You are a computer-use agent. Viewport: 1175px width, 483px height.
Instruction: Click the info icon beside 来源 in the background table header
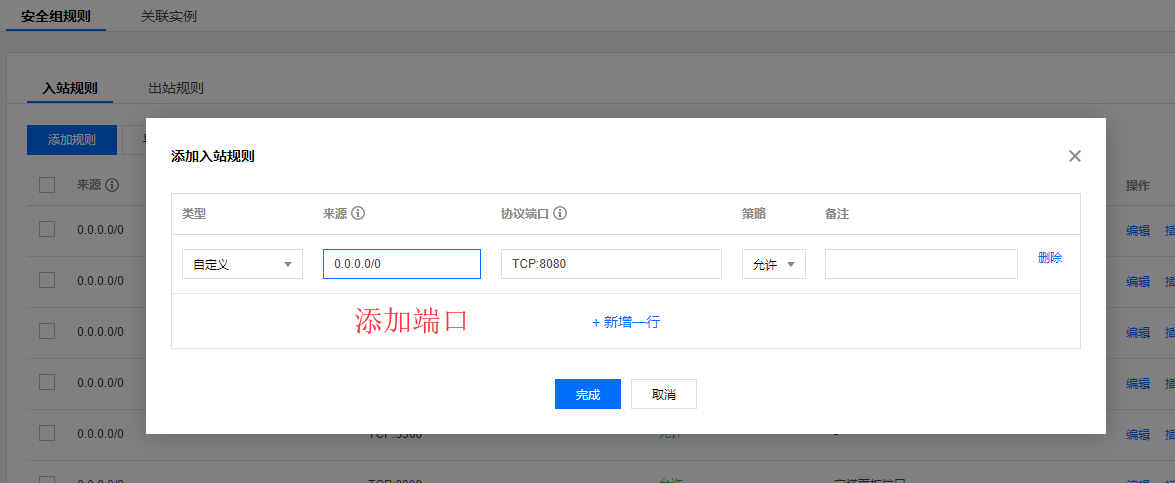(112, 185)
